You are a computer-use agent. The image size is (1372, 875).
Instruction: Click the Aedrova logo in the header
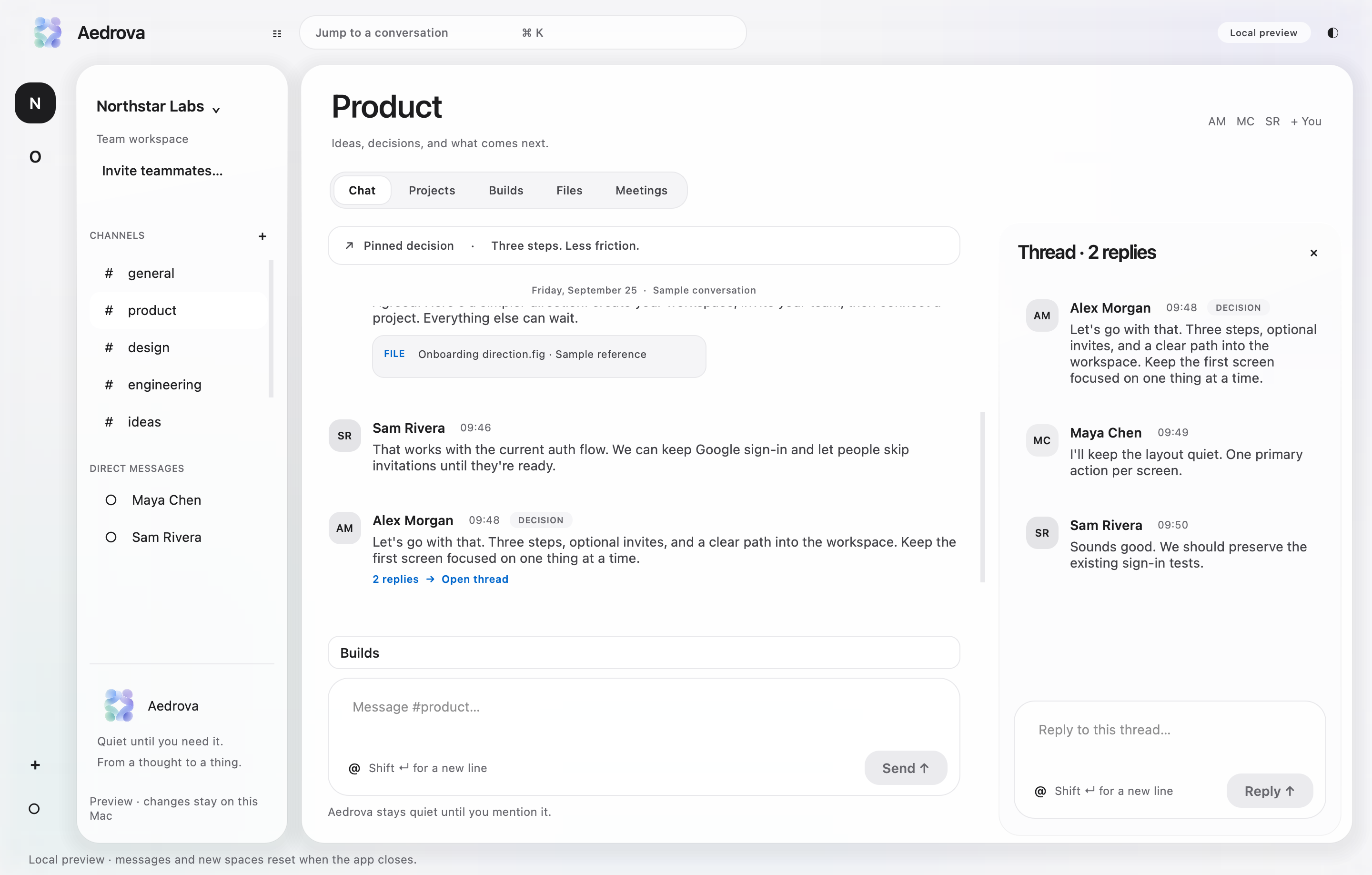click(48, 32)
